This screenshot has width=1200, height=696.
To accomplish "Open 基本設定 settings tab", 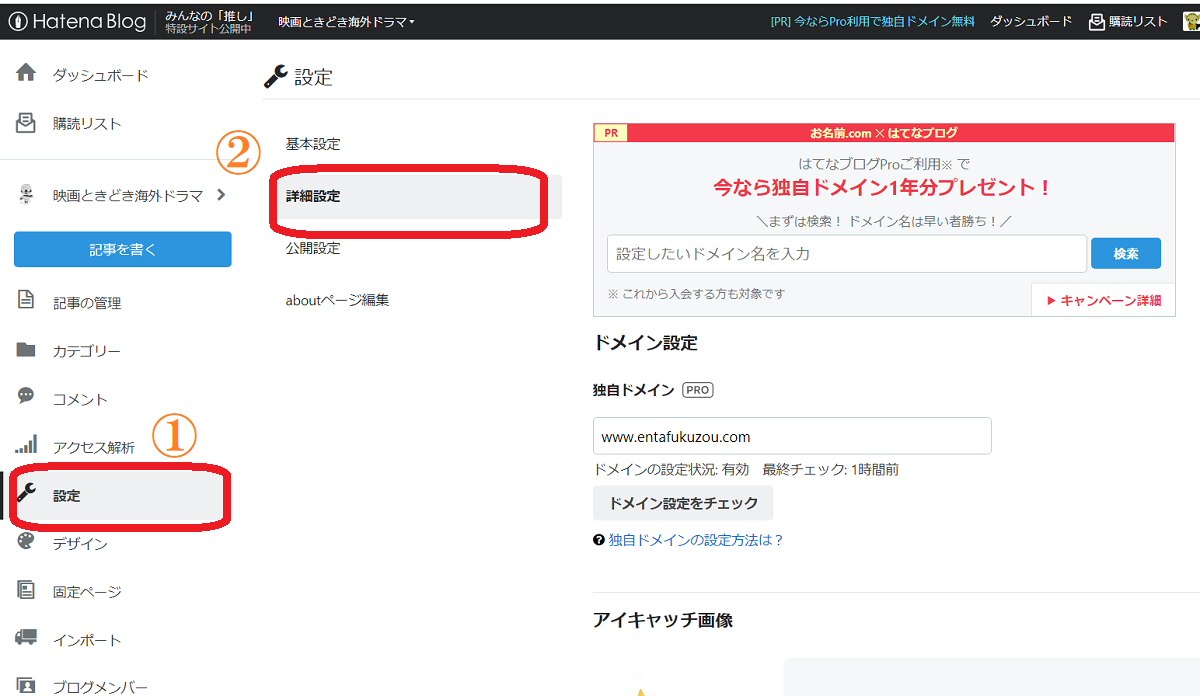I will 313,144.
